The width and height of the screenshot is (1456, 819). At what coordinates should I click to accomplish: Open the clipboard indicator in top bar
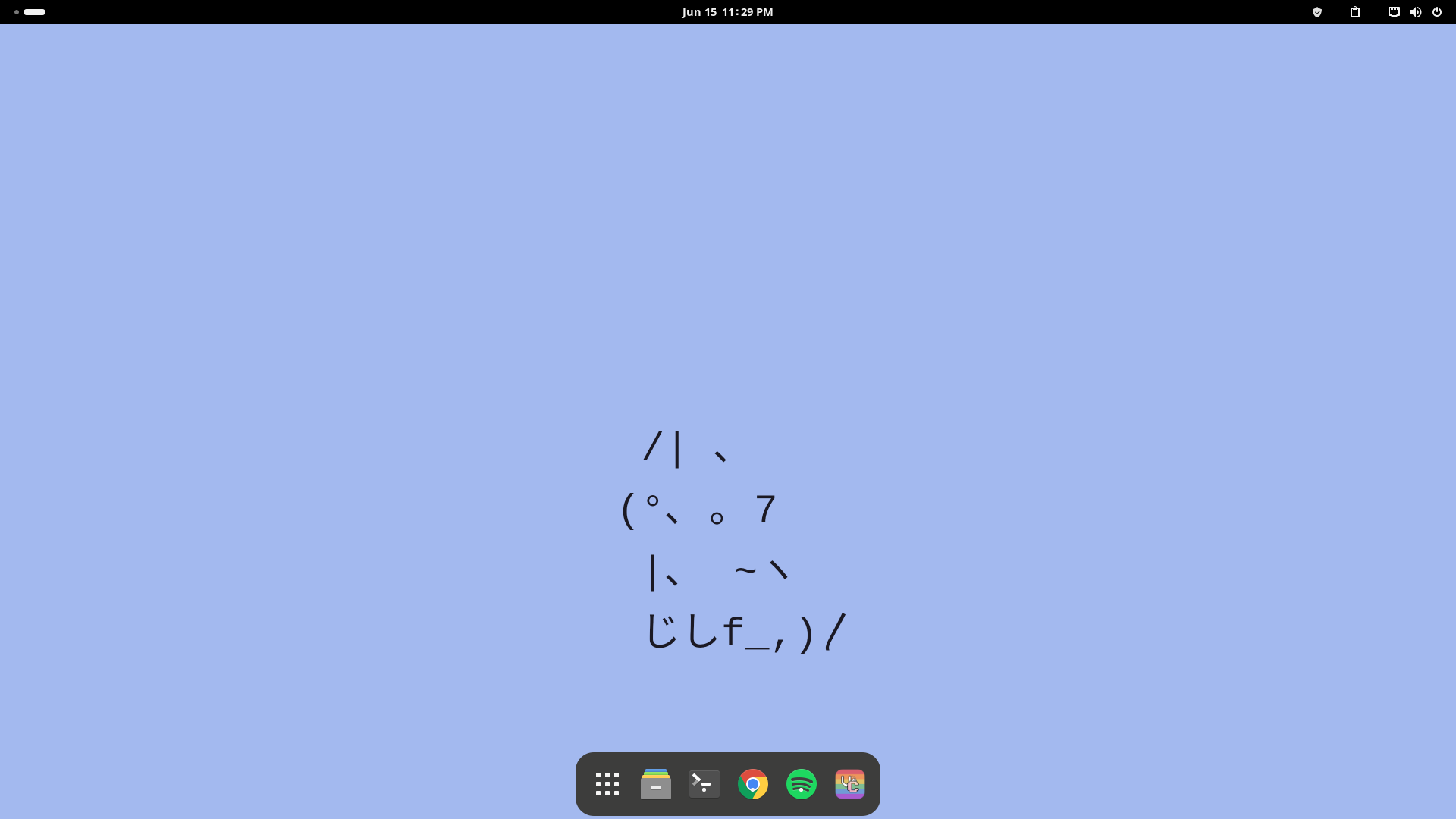(x=1355, y=12)
